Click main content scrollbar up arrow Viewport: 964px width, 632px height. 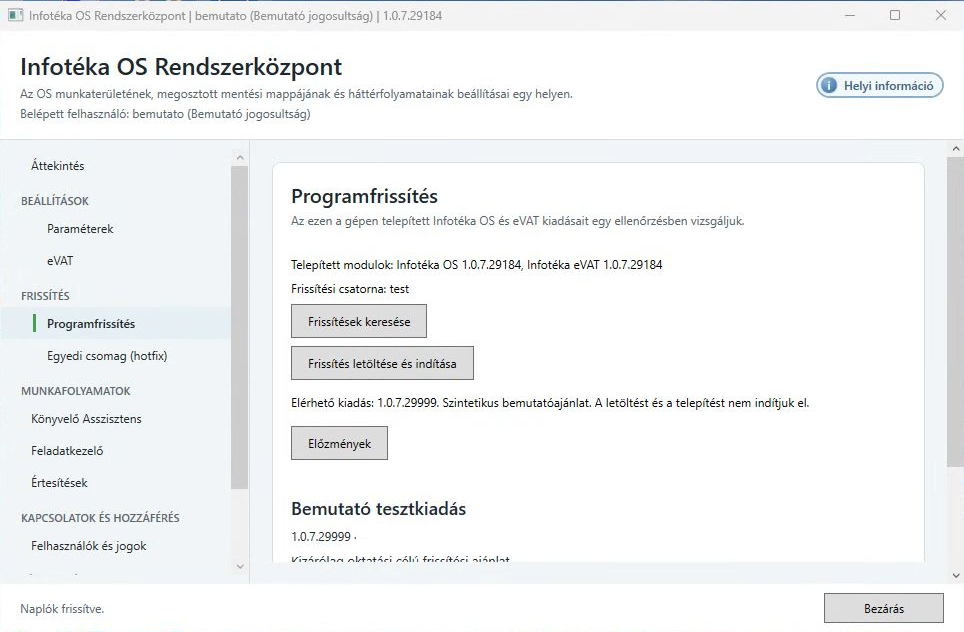tap(955, 149)
